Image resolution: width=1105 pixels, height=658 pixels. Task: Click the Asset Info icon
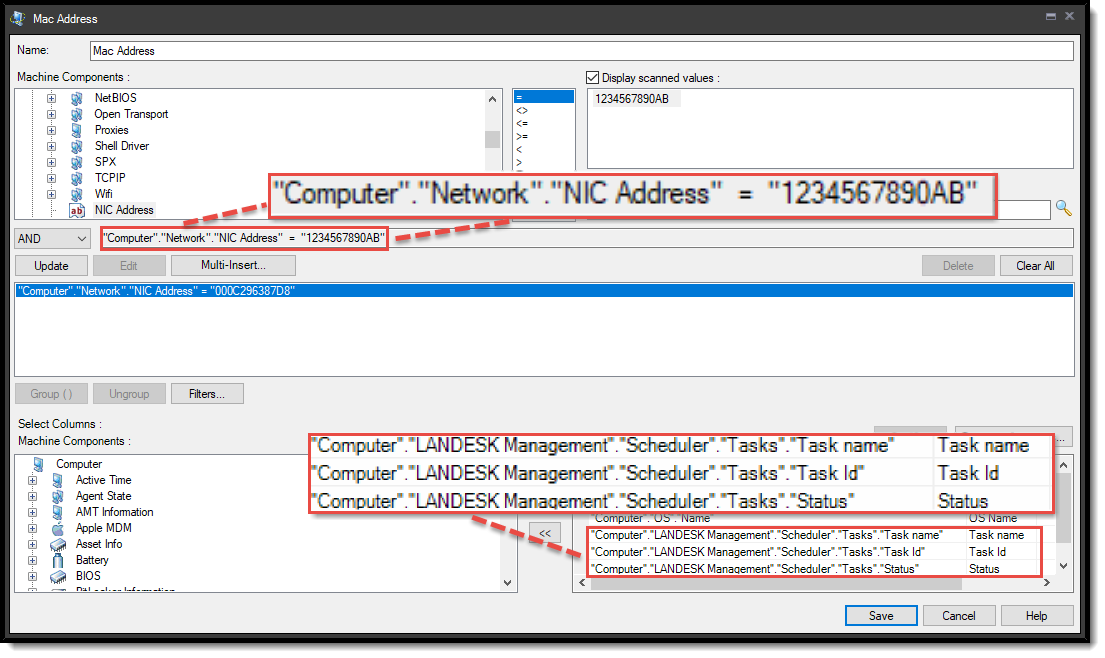tap(57, 544)
